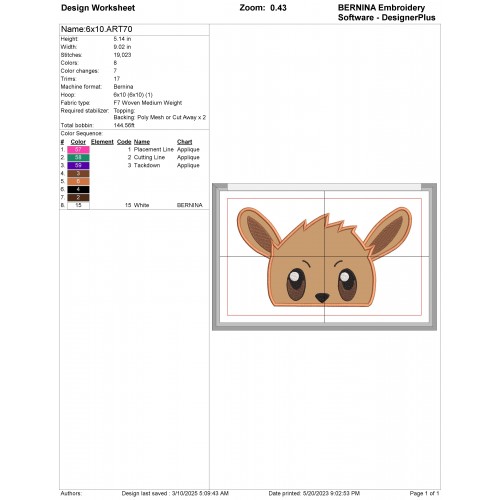Screen dimensions: 500x500
Task: Click the Hoop value '6x10 (6x10) (1)'
Action: point(133,95)
